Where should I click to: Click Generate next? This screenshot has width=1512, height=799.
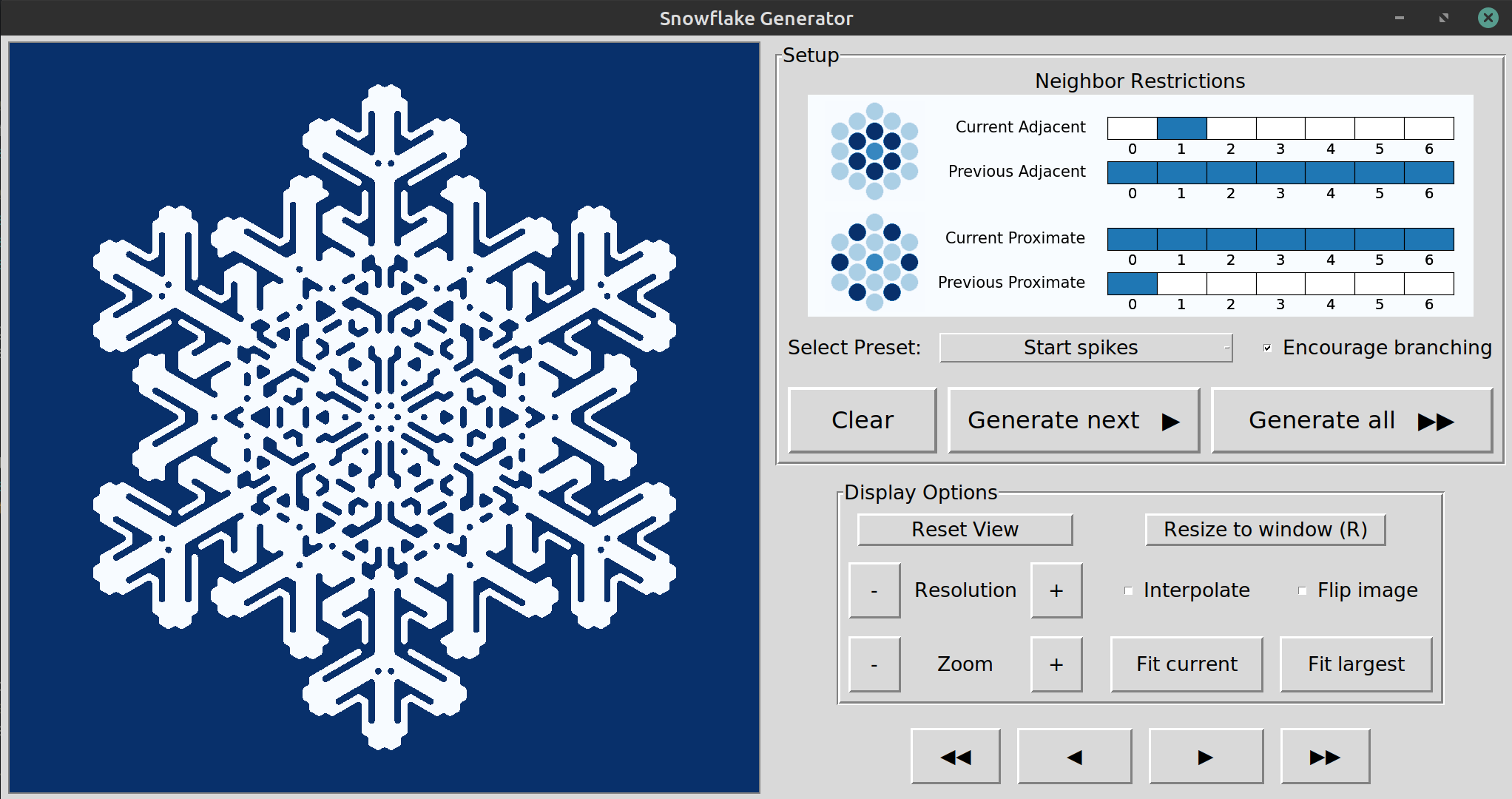1073,420
